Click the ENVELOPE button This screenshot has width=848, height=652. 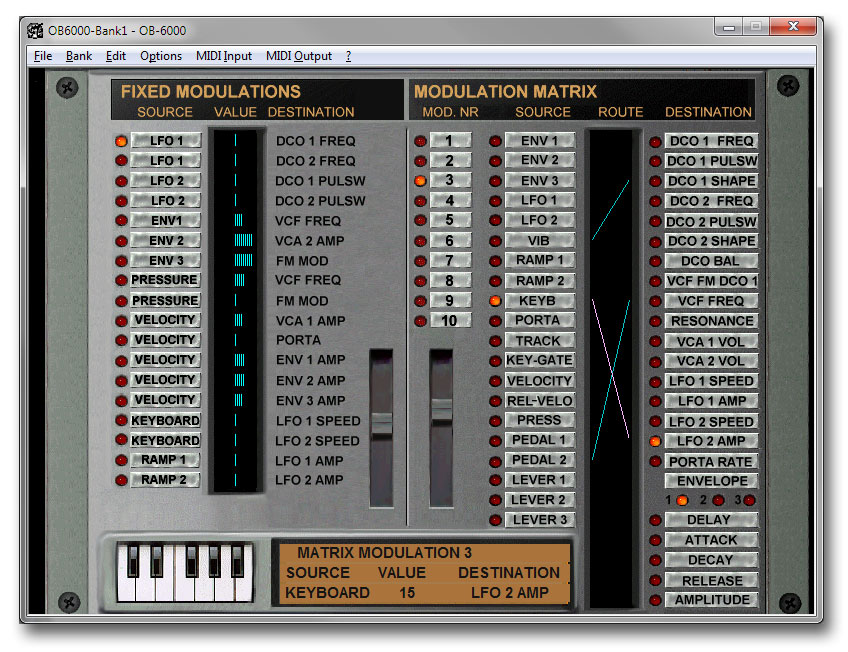pyautogui.click(x=711, y=481)
